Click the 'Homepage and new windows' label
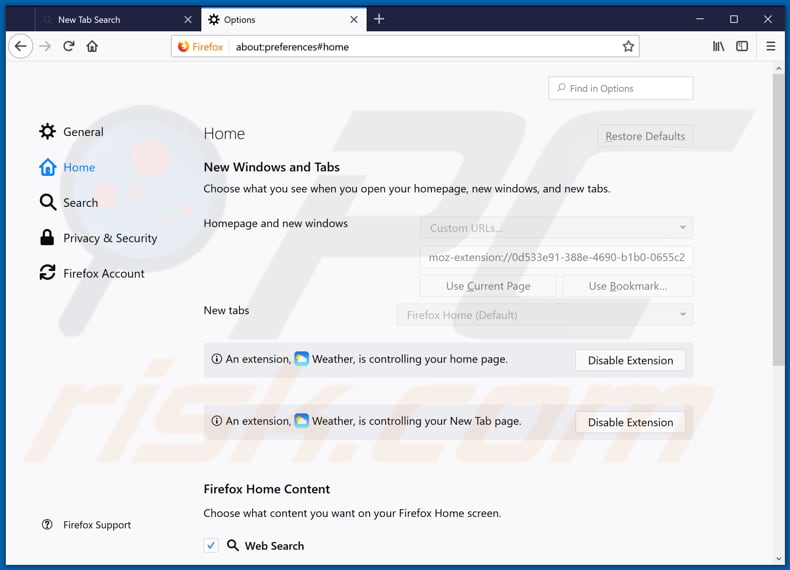This screenshot has height=570, width=790. (276, 223)
